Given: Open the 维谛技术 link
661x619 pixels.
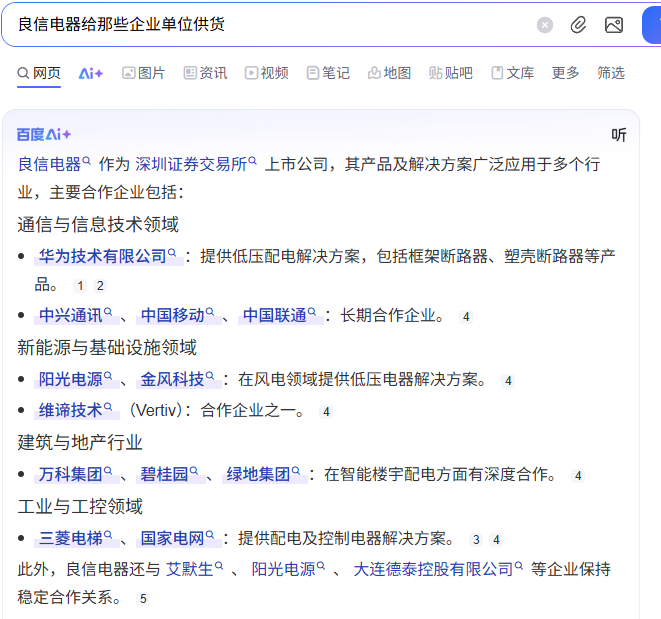Looking at the screenshot, I should pyautogui.click(x=75, y=410).
